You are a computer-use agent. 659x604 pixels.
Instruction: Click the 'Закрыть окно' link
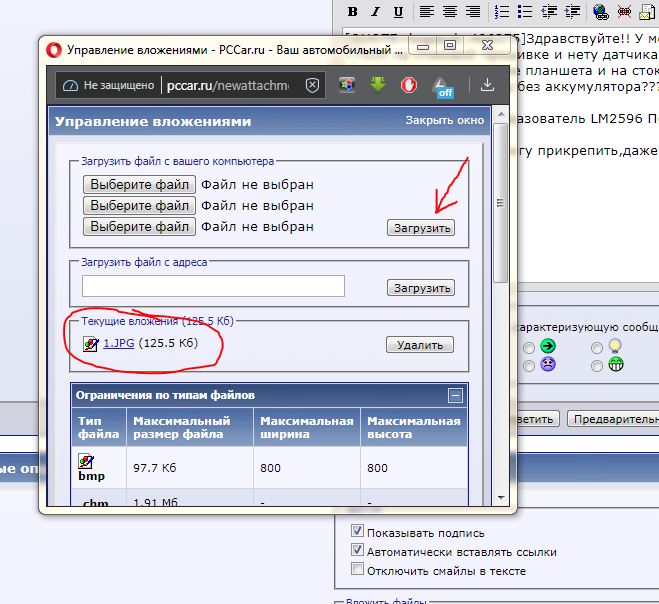(x=444, y=121)
